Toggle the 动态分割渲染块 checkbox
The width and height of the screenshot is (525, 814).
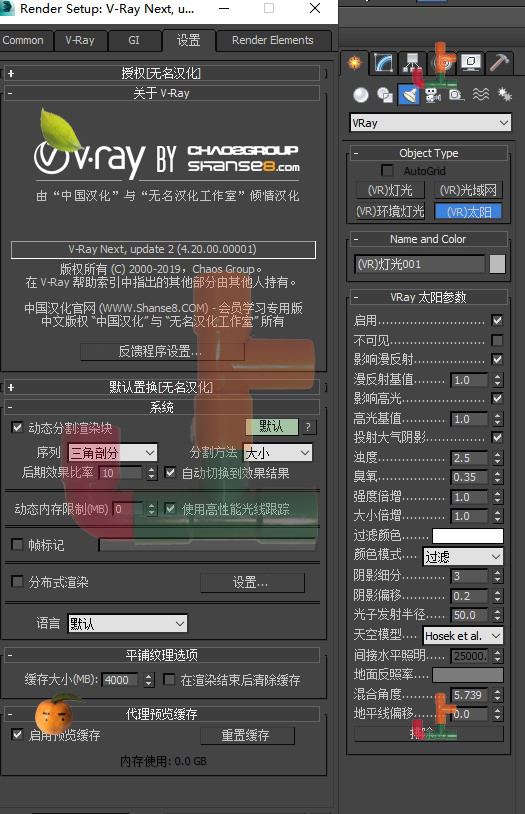pos(17,427)
